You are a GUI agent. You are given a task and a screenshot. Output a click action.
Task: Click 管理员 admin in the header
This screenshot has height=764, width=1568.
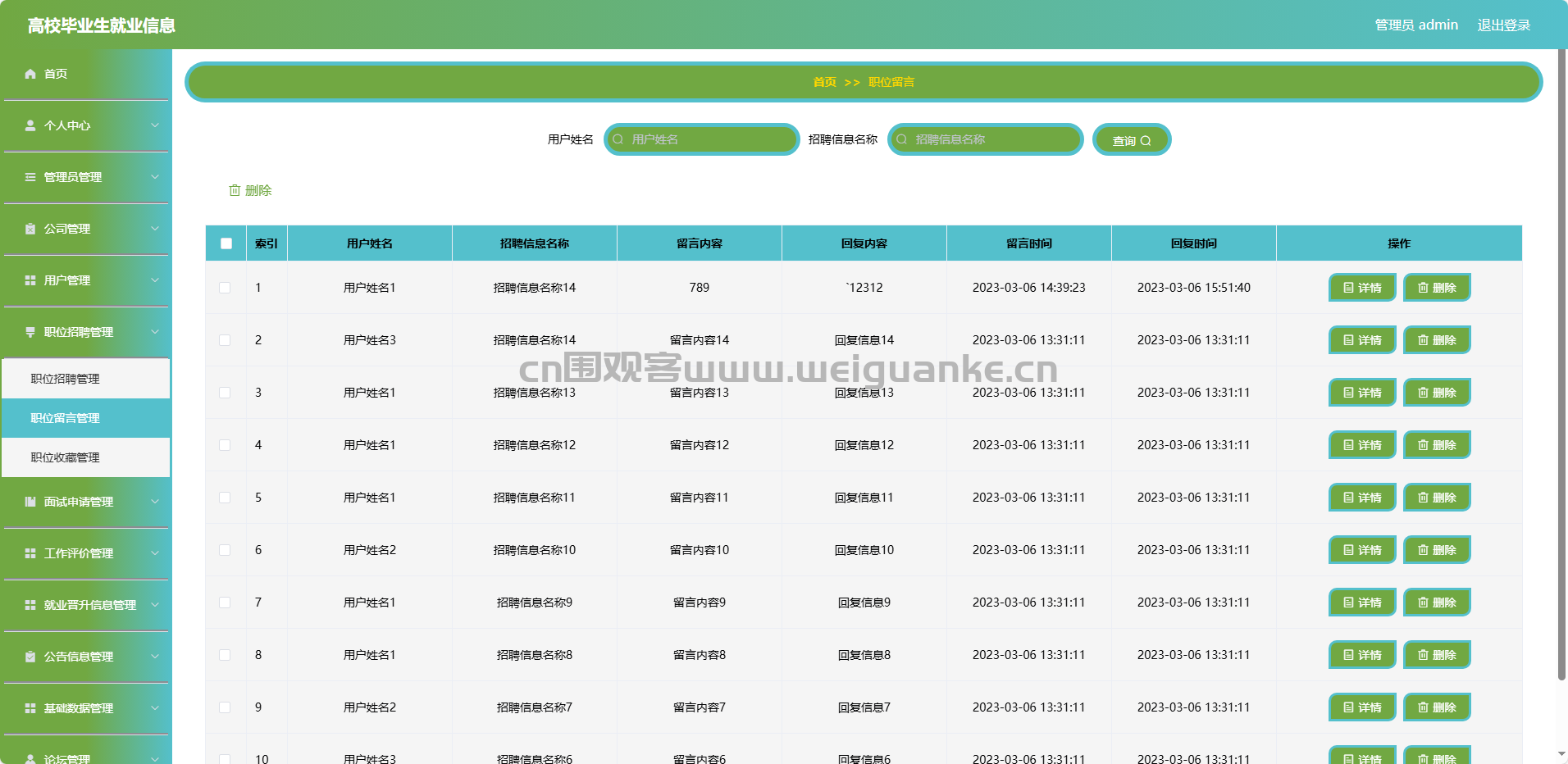(x=1416, y=25)
